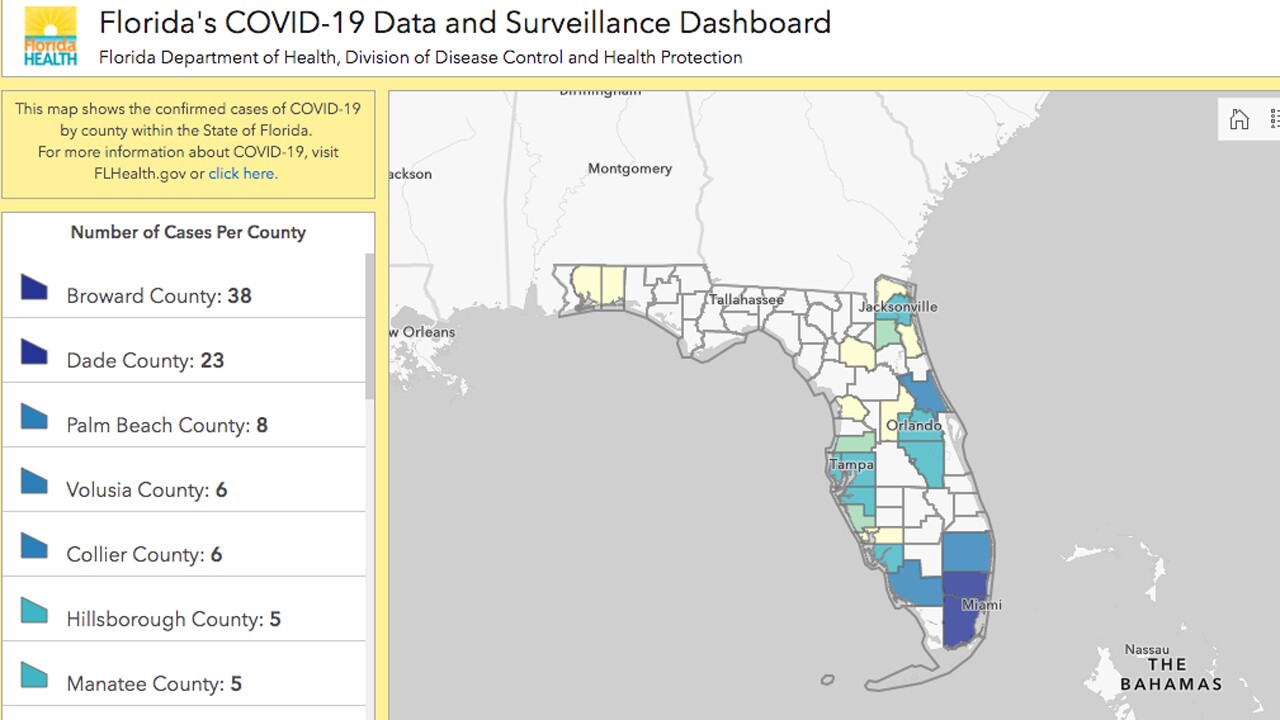Image resolution: width=1280 pixels, height=720 pixels.
Task: Click the Number of Cases Per County header
Action: (x=188, y=232)
